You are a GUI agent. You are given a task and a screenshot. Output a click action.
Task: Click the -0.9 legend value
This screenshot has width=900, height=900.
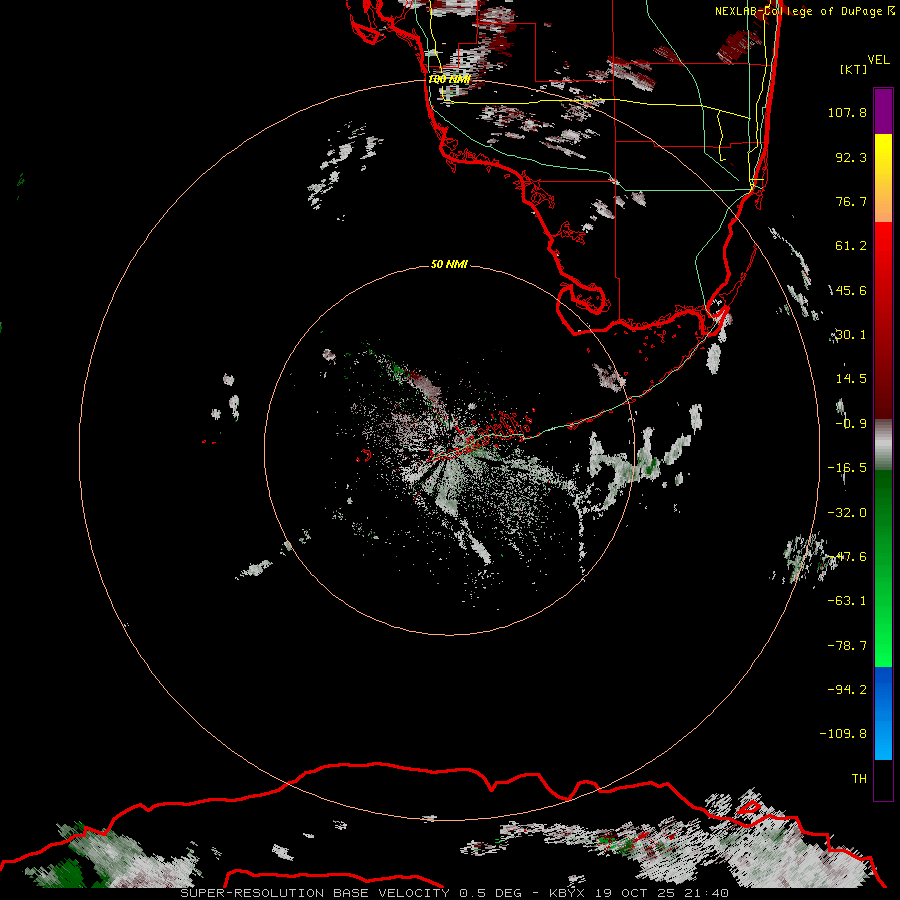[x=851, y=424]
